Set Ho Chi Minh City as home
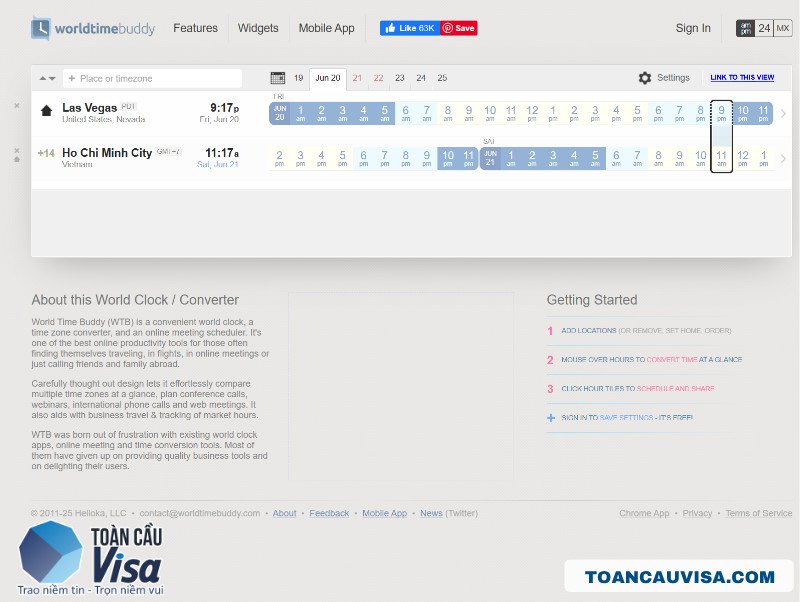This screenshot has width=800, height=602. pyautogui.click(x=17, y=159)
